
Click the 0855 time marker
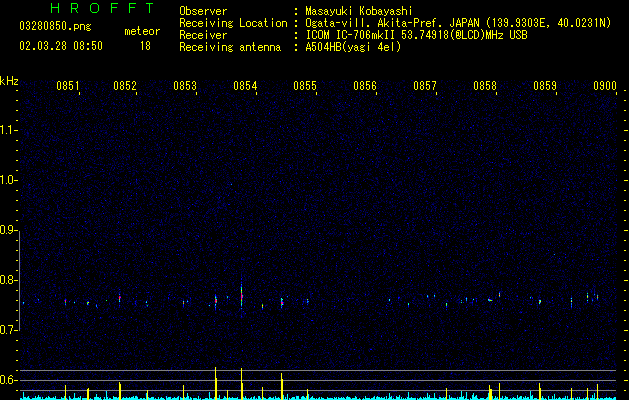(305, 86)
